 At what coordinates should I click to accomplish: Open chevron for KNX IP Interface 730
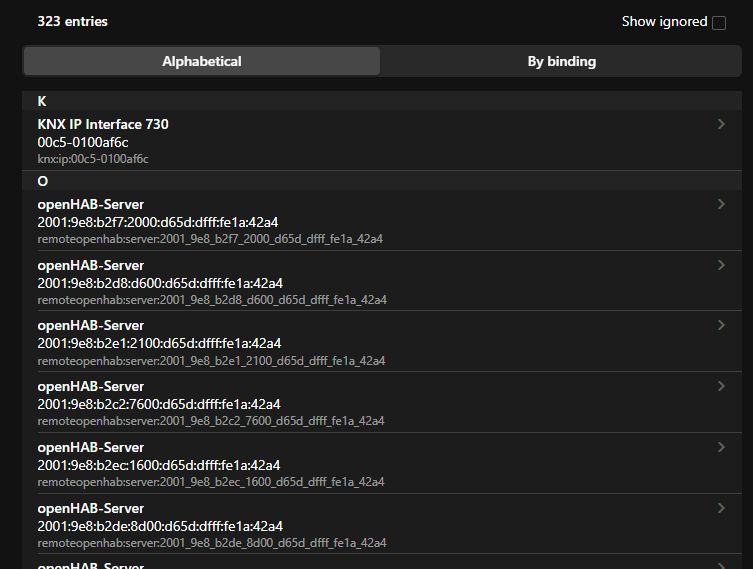coord(721,124)
